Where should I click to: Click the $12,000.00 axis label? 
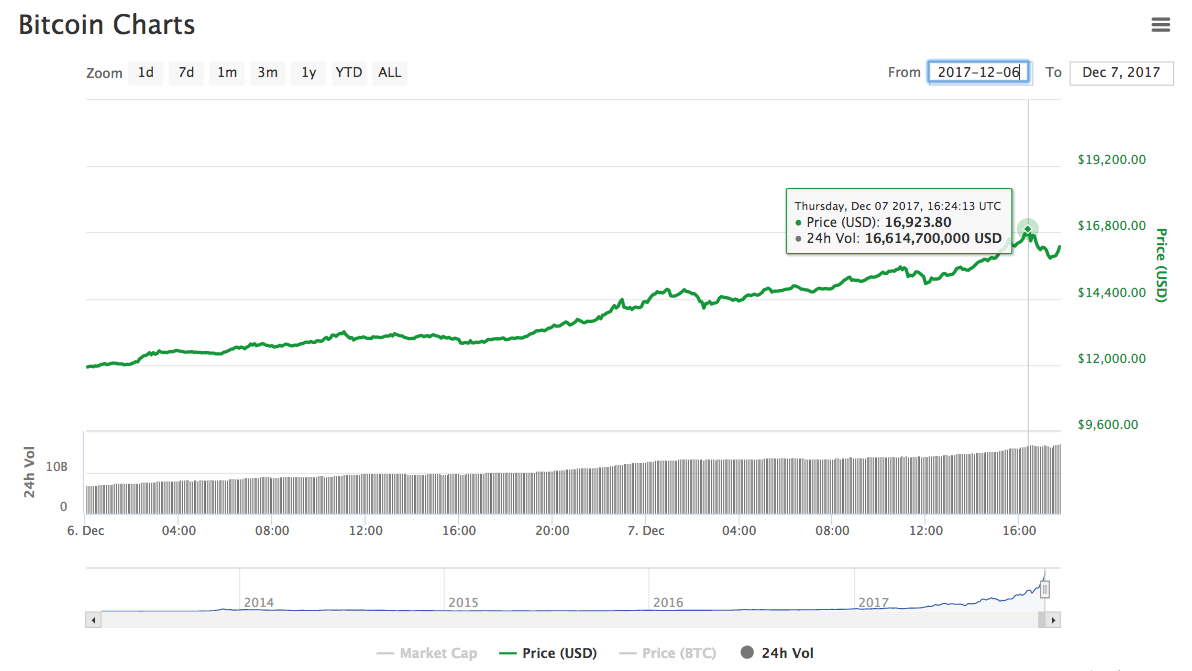(1111, 359)
